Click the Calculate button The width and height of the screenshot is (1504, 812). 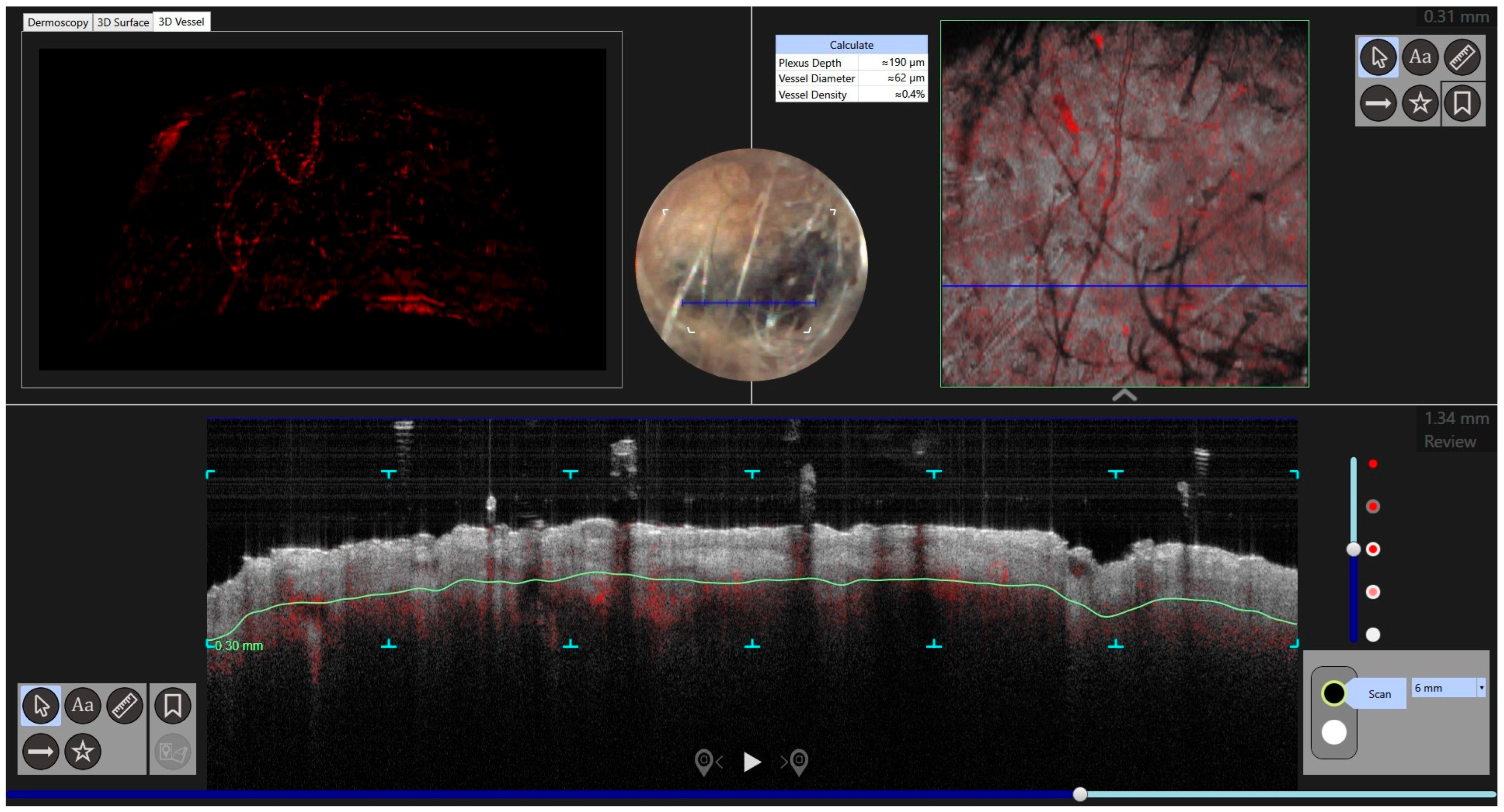(851, 45)
